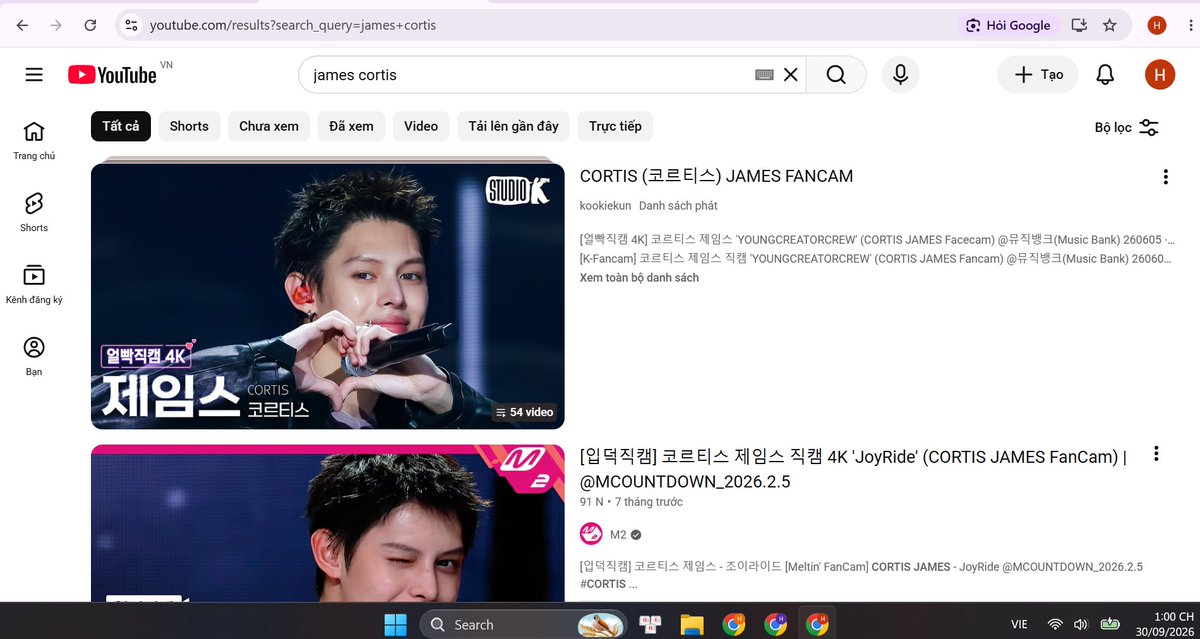Image resolution: width=1200 pixels, height=639 pixels.
Task: Click the M2 channel avatar
Action: pyautogui.click(x=591, y=534)
